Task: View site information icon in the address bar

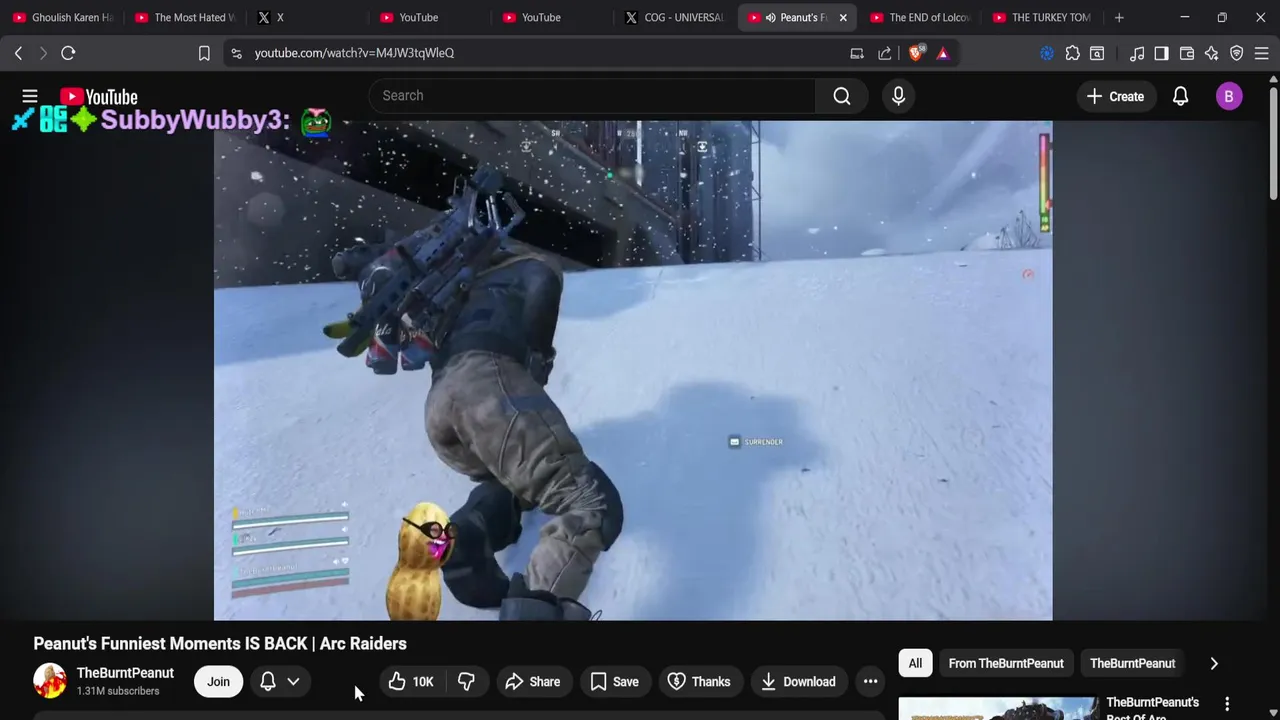Action: (x=236, y=53)
